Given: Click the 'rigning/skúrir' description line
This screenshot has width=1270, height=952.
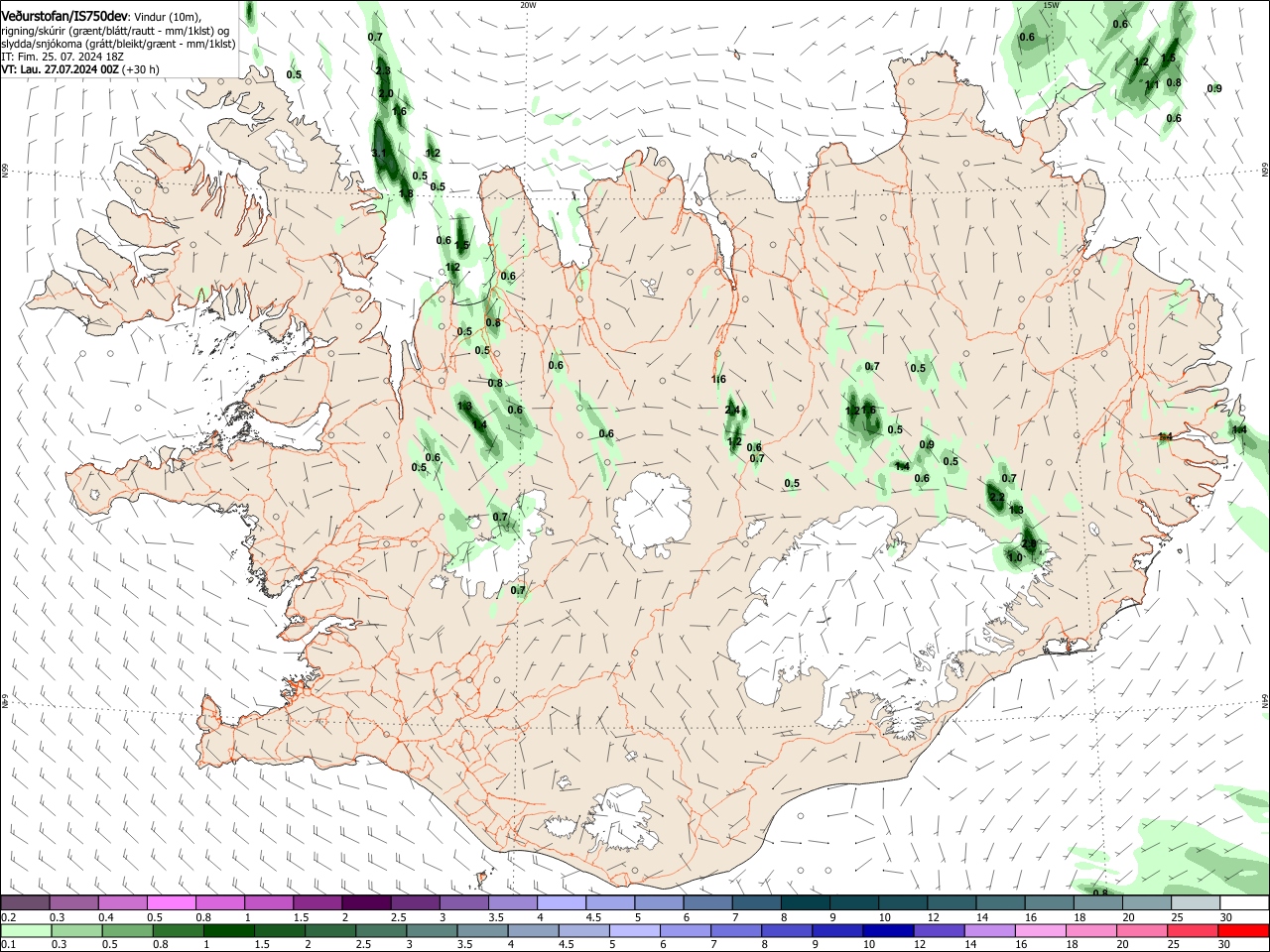Looking at the screenshot, I should coord(115,30).
